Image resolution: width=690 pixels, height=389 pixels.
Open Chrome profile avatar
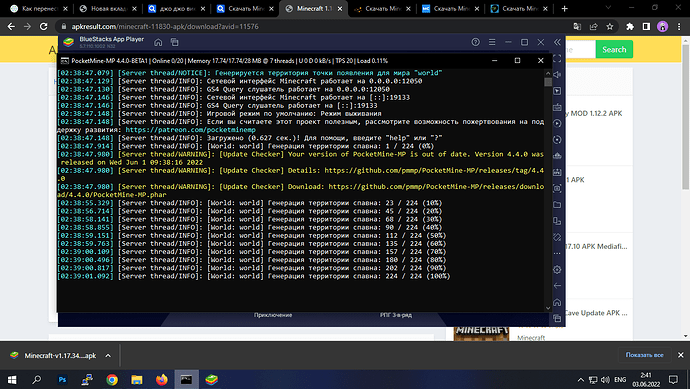[662, 26]
